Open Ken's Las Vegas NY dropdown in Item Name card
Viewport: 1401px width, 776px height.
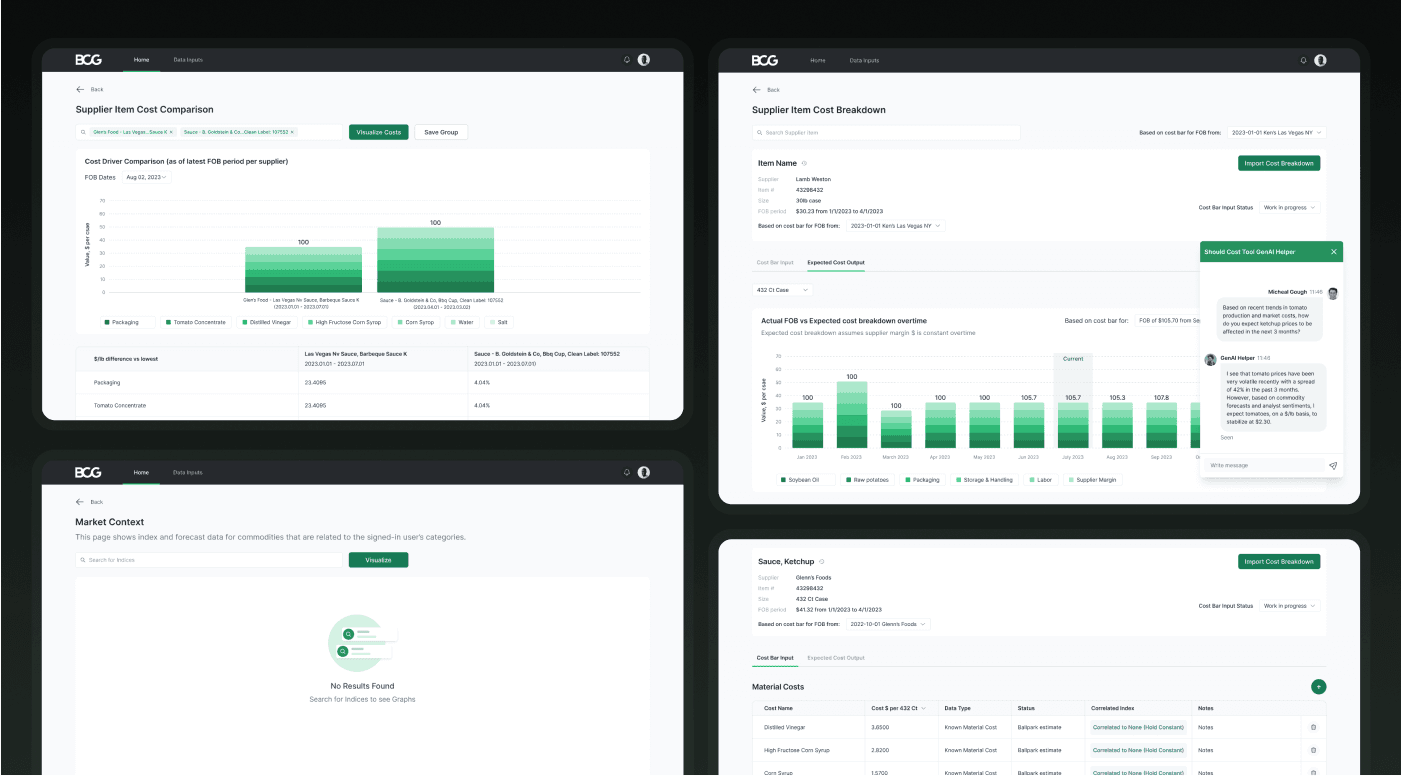895,226
